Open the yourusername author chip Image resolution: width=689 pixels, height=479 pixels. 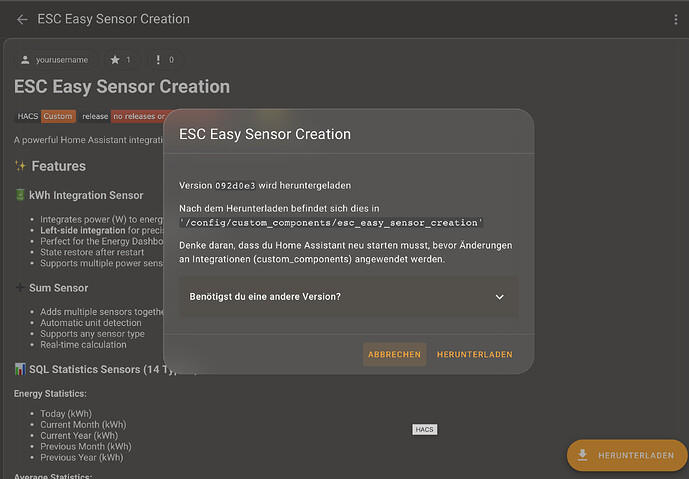pyautogui.click(x=55, y=60)
